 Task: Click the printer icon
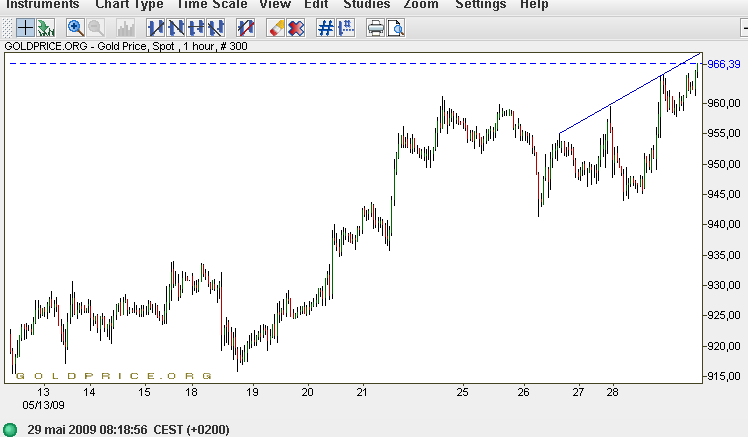(375, 28)
